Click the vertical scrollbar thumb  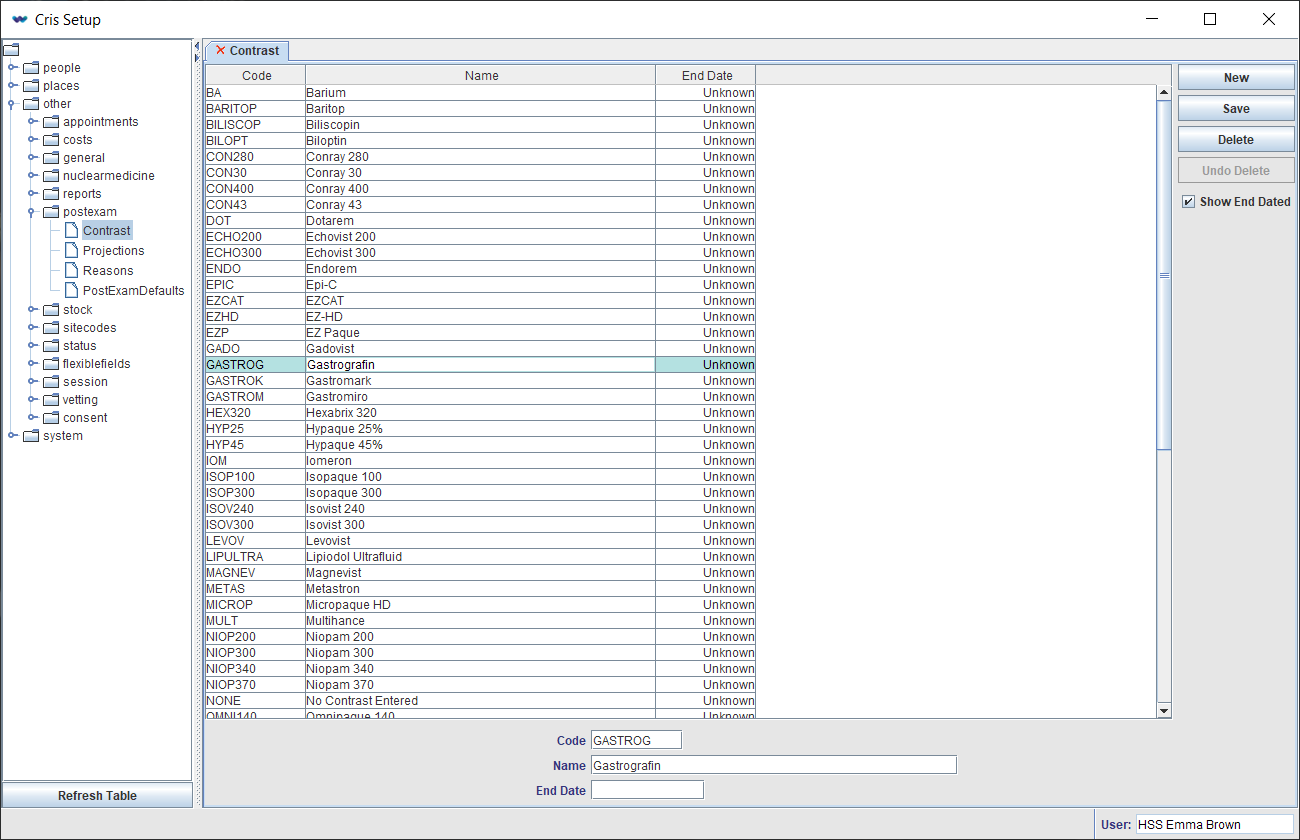coord(1164,275)
